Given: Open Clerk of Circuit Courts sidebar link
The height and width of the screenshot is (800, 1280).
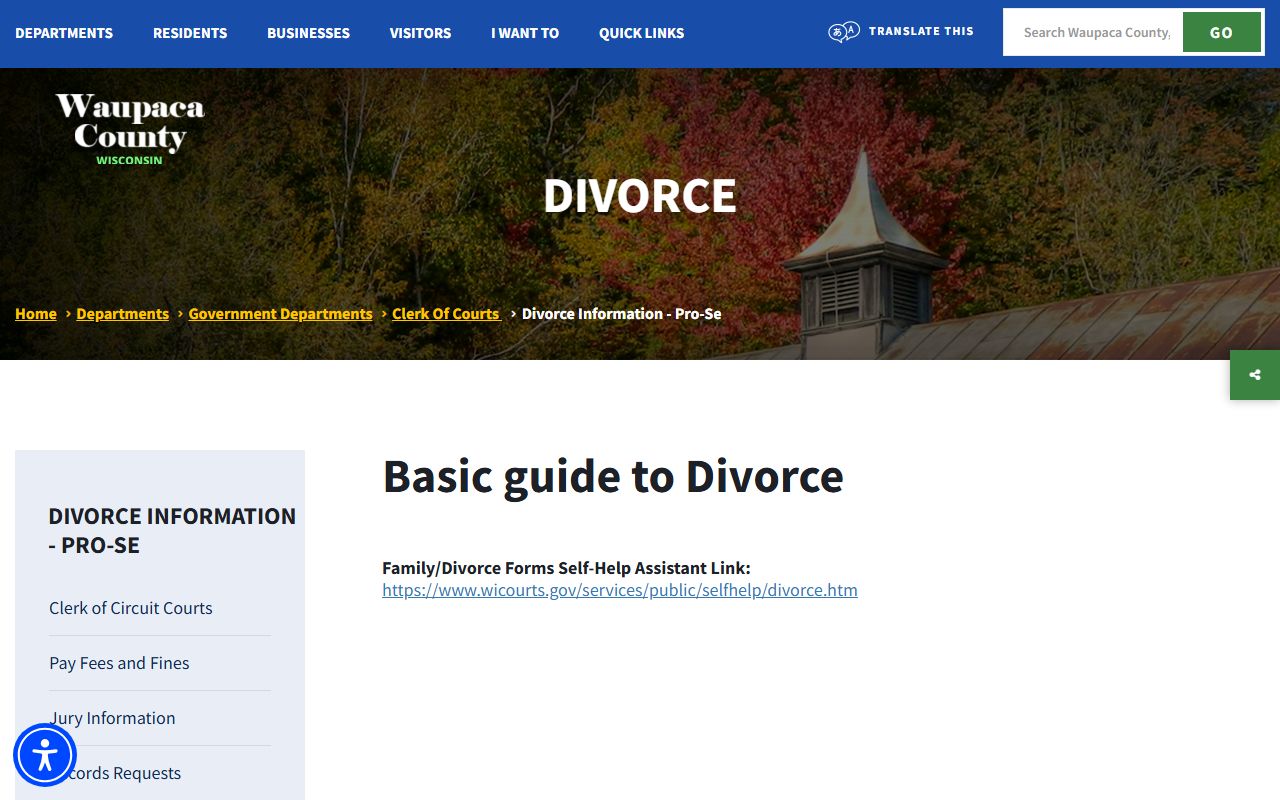Looking at the screenshot, I should pyautogui.click(x=131, y=608).
